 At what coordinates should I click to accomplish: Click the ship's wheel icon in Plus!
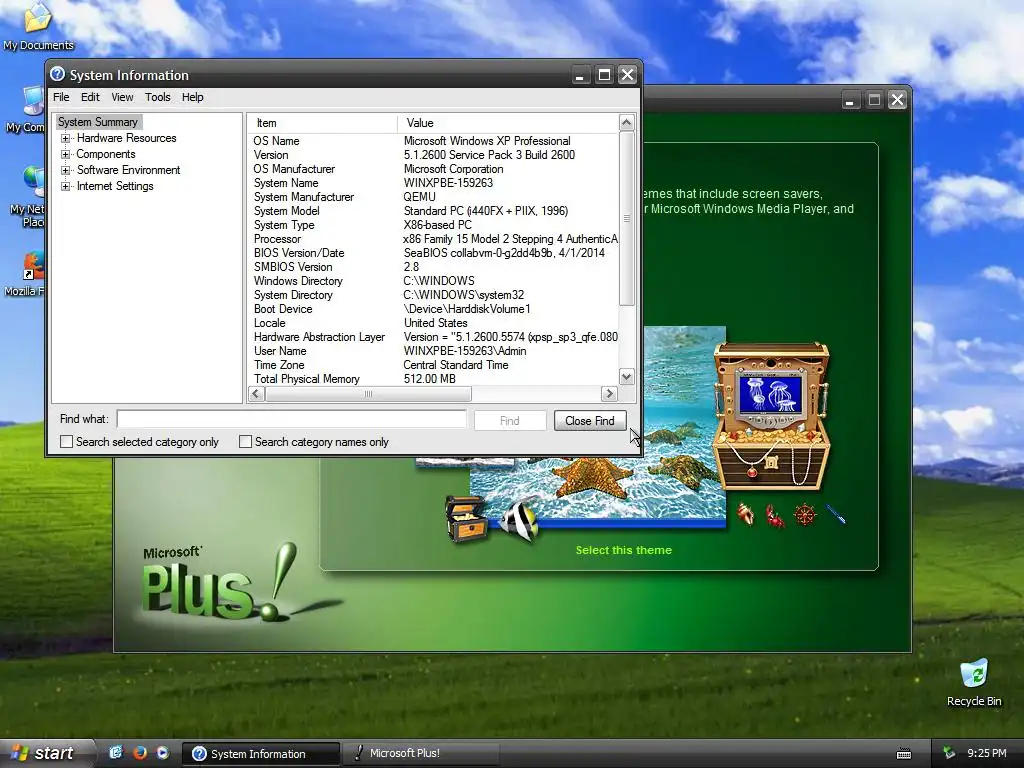click(805, 515)
